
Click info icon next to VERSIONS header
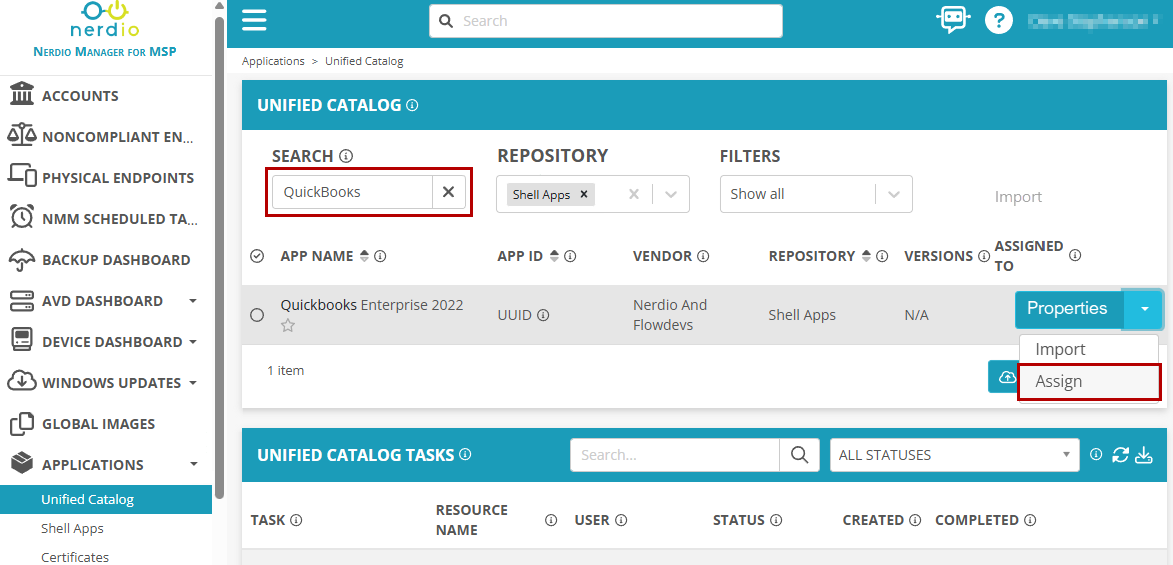pyautogui.click(x=984, y=256)
